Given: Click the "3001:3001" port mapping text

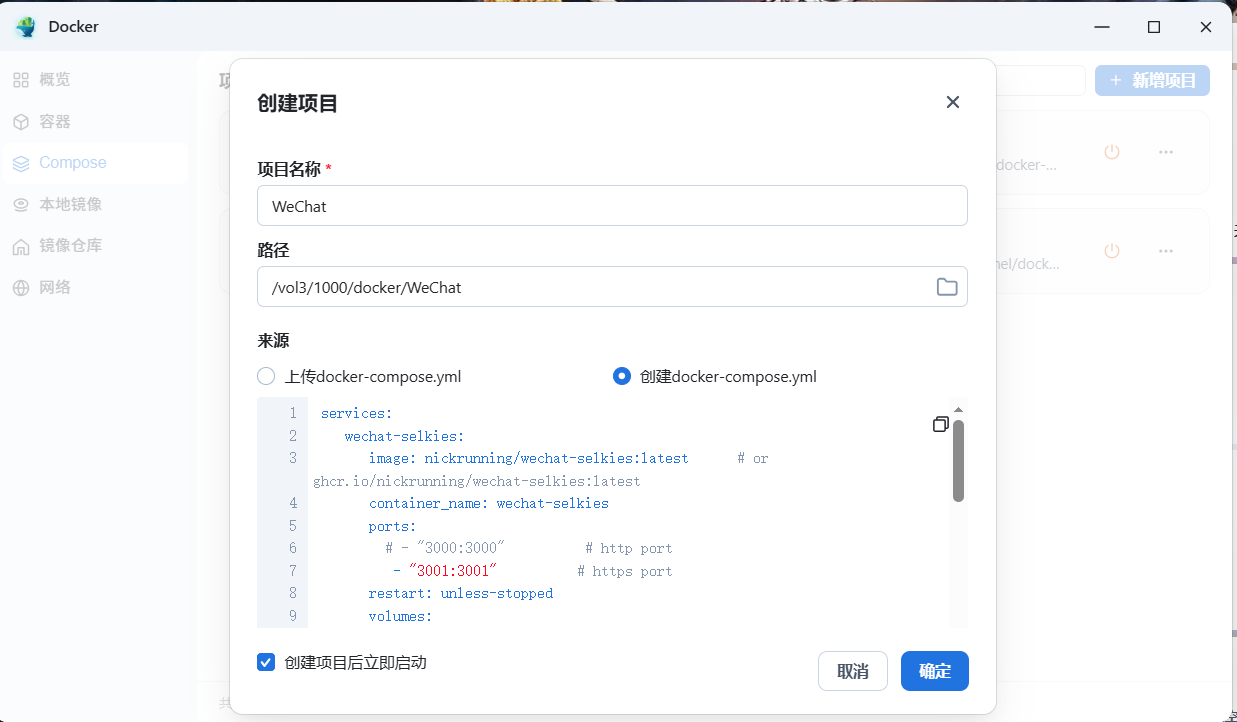Looking at the screenshot, I should [452, 571].
